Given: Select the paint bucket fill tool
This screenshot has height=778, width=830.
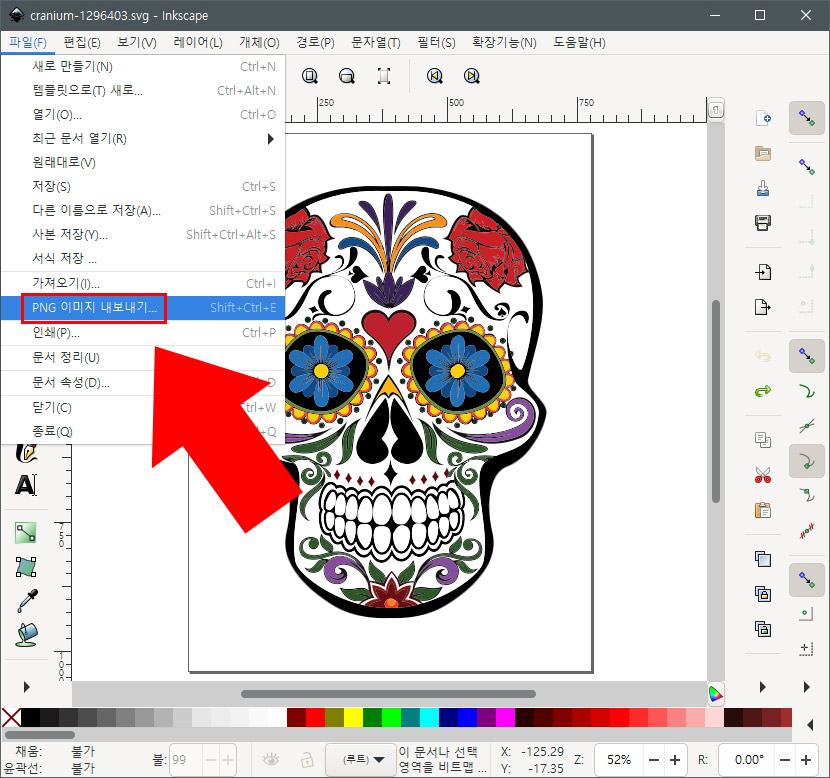Looking at the screenshot, I should coord(26,635).
